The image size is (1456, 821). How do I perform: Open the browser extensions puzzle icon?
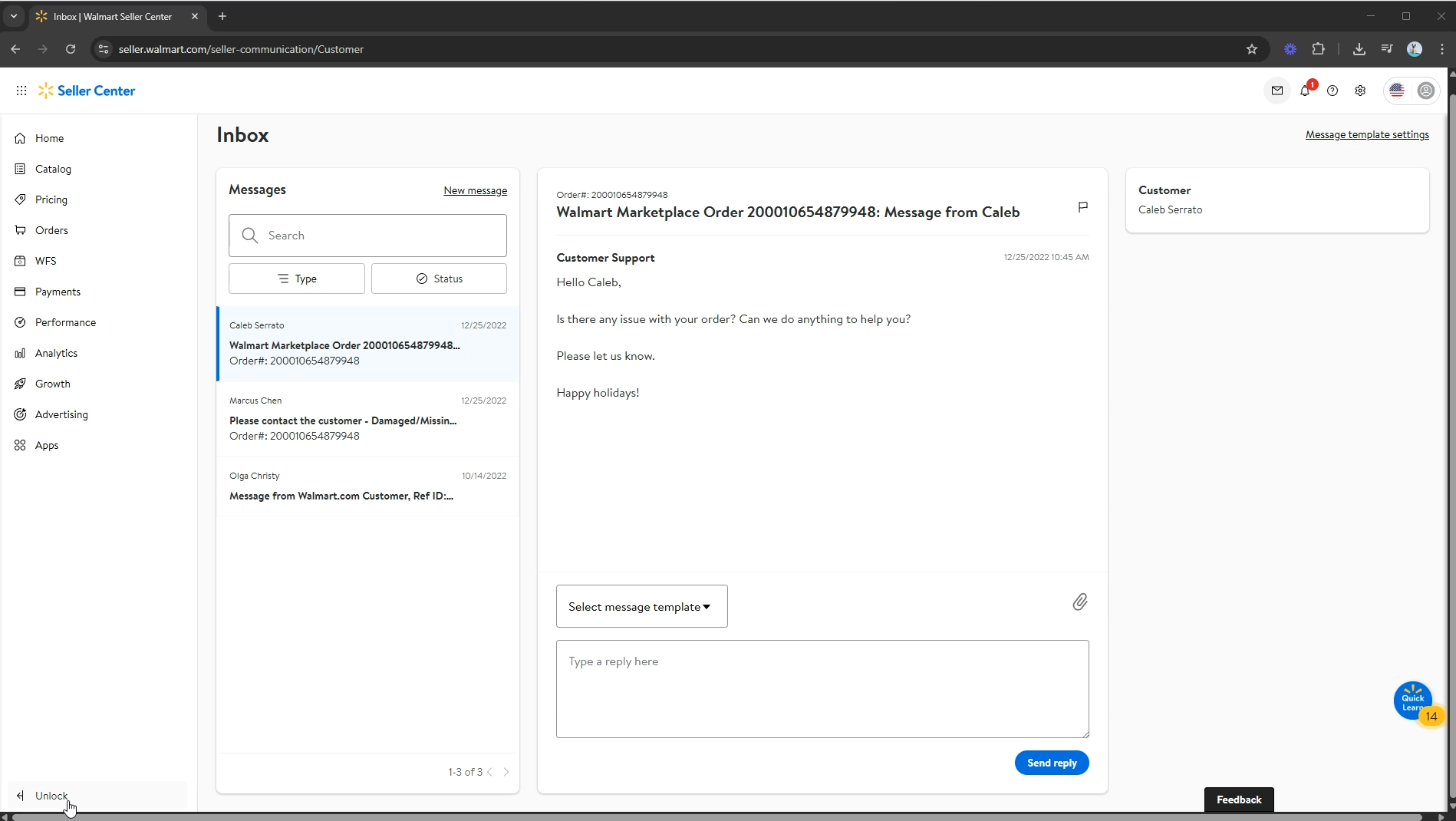[1319, 49]
